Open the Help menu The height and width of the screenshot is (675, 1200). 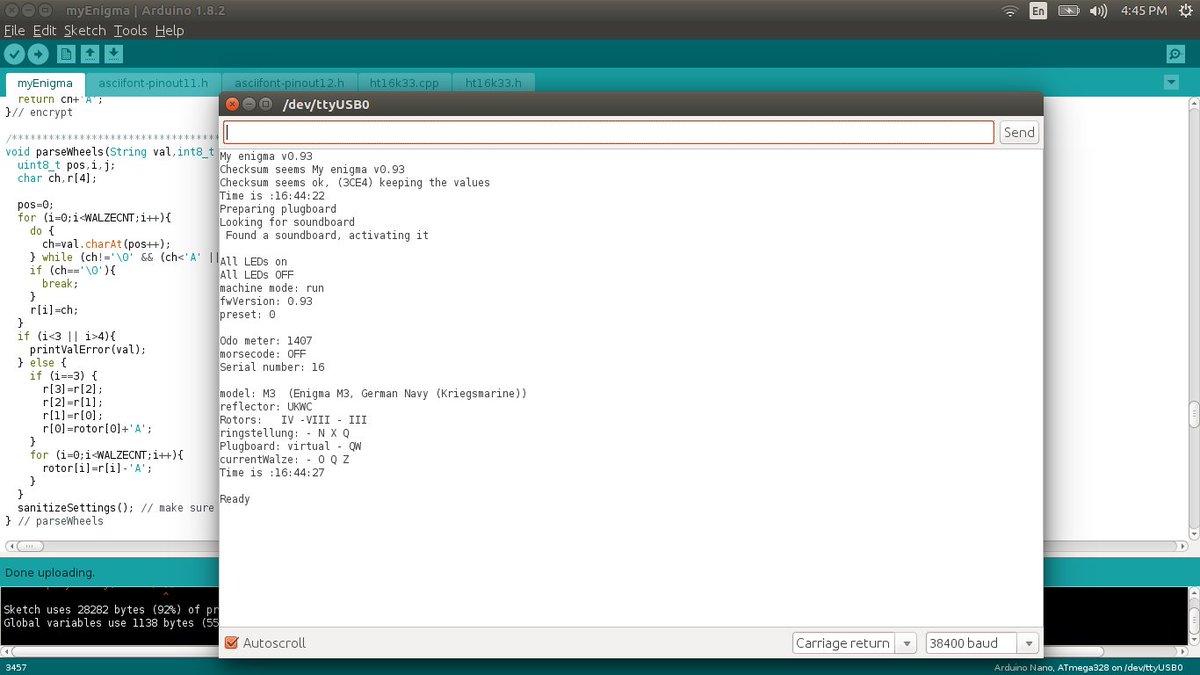click(169, 30)
